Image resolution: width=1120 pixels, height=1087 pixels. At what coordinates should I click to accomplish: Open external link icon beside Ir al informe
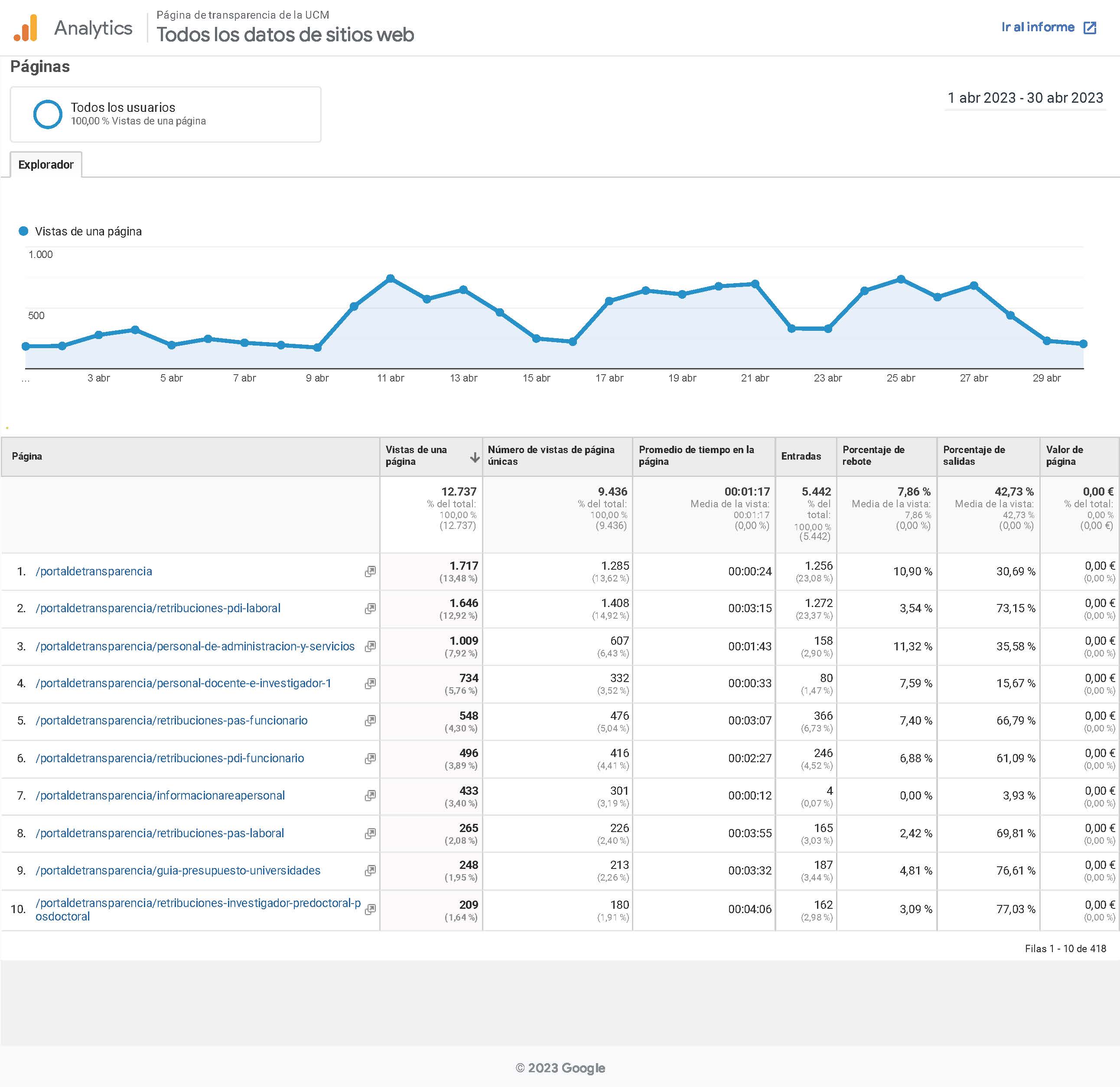(x=1090, y=27)
